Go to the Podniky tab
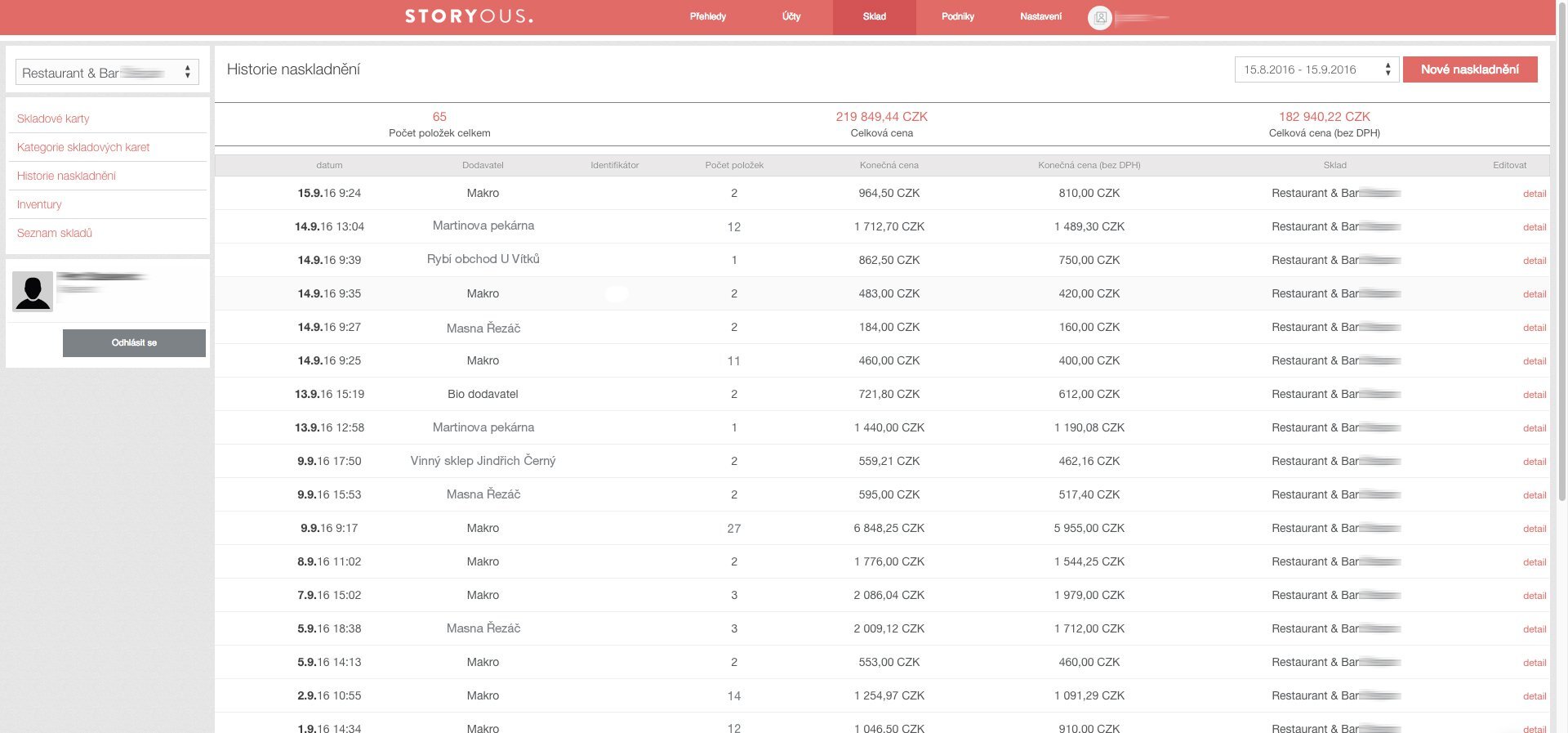 957,16
